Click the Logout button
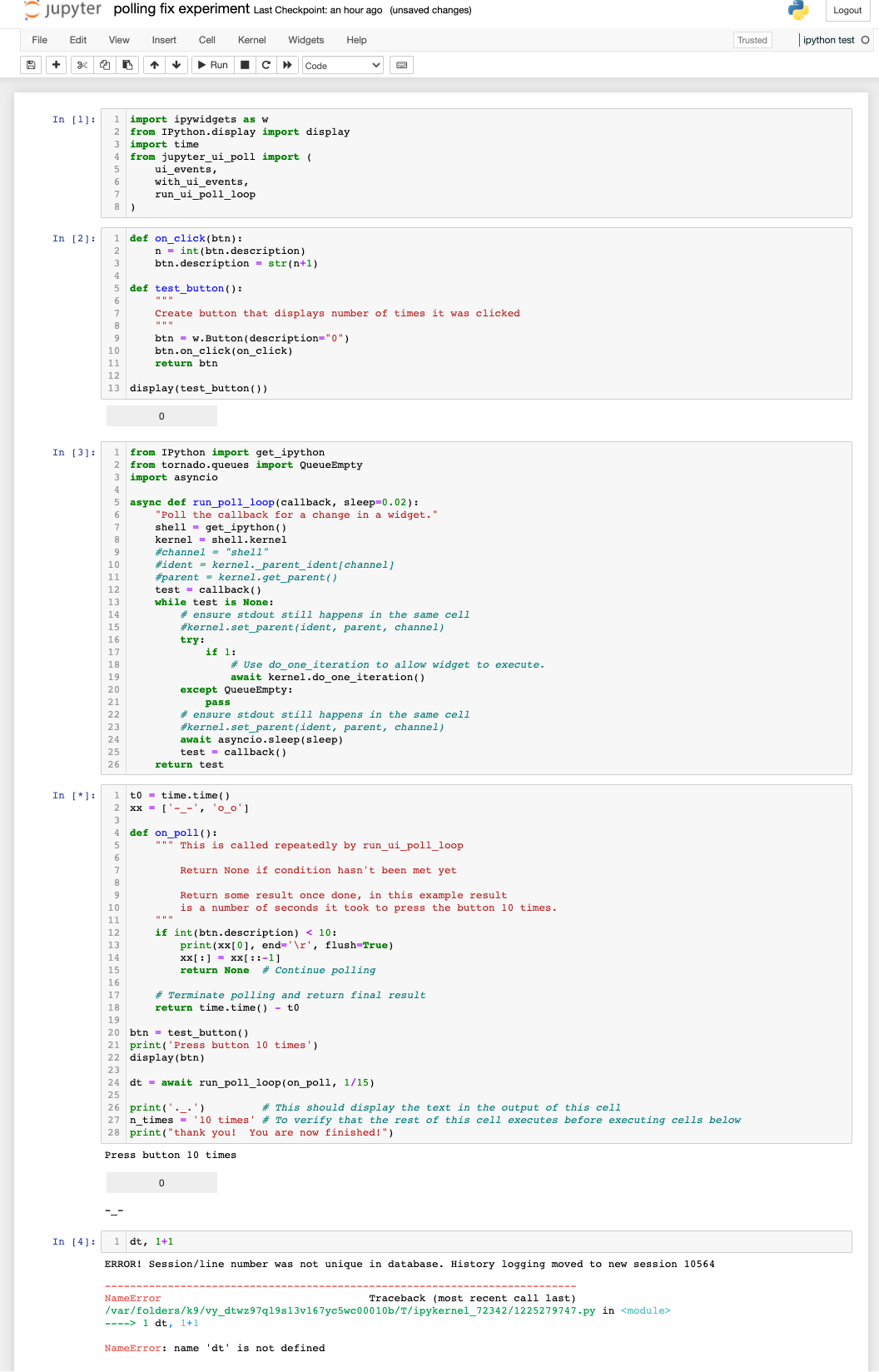This screenshot has height=1372, width=879. pos(847,10)
